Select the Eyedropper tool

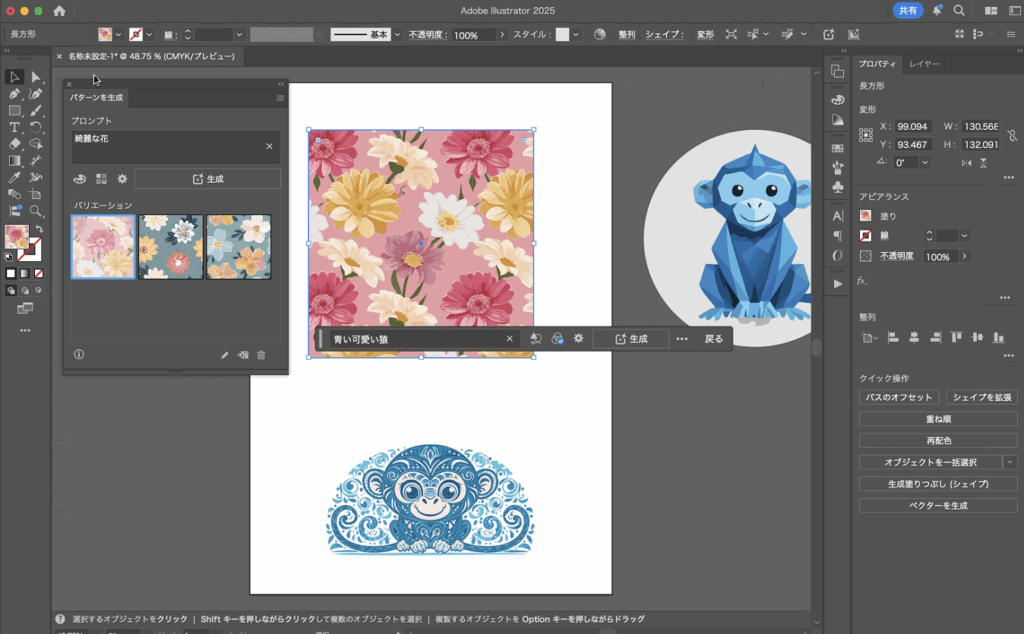tap(15, 178)
